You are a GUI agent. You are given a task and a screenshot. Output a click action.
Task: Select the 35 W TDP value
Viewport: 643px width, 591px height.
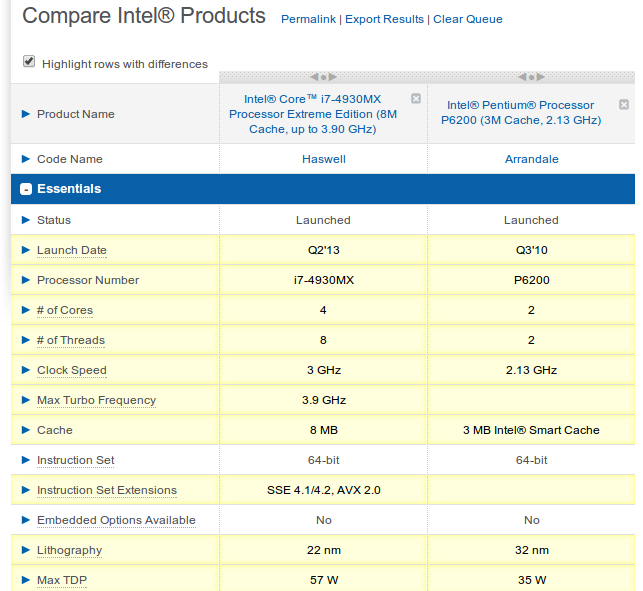pyautogui.click(x=532, y=580)
